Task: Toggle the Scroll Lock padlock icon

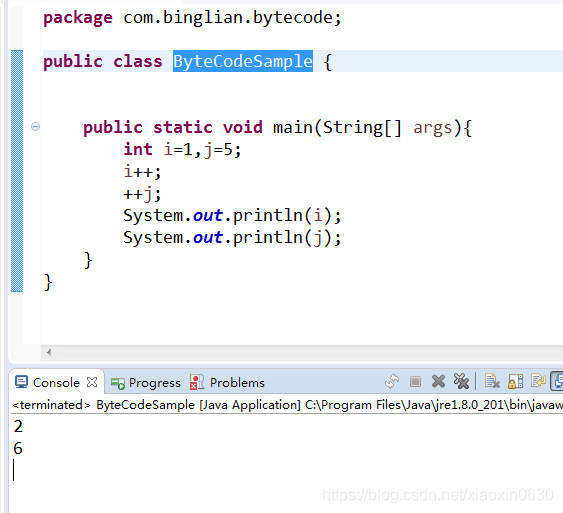Action: [x=515, y=382]
